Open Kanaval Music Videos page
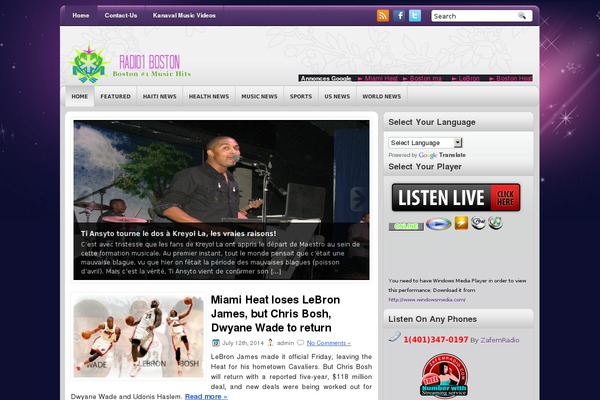Viewport: 600px width, 400px height. point(184,16)
